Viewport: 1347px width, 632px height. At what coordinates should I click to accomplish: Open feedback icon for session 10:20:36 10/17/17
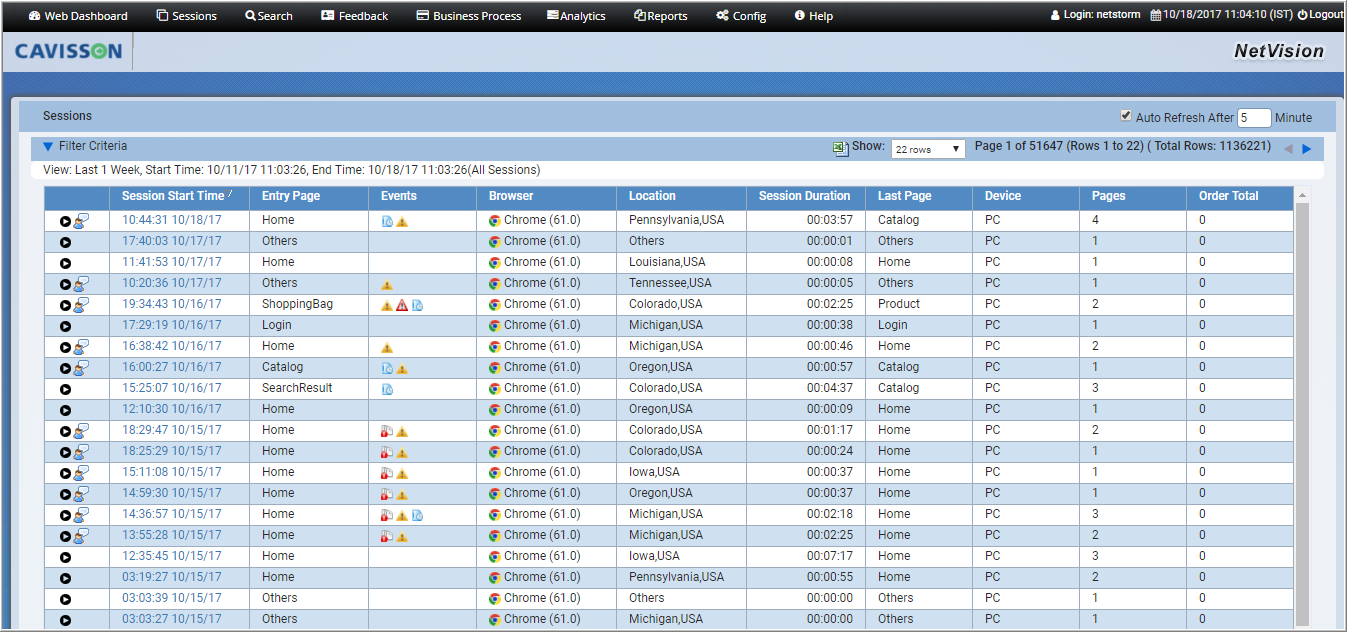tap(81, 283)
